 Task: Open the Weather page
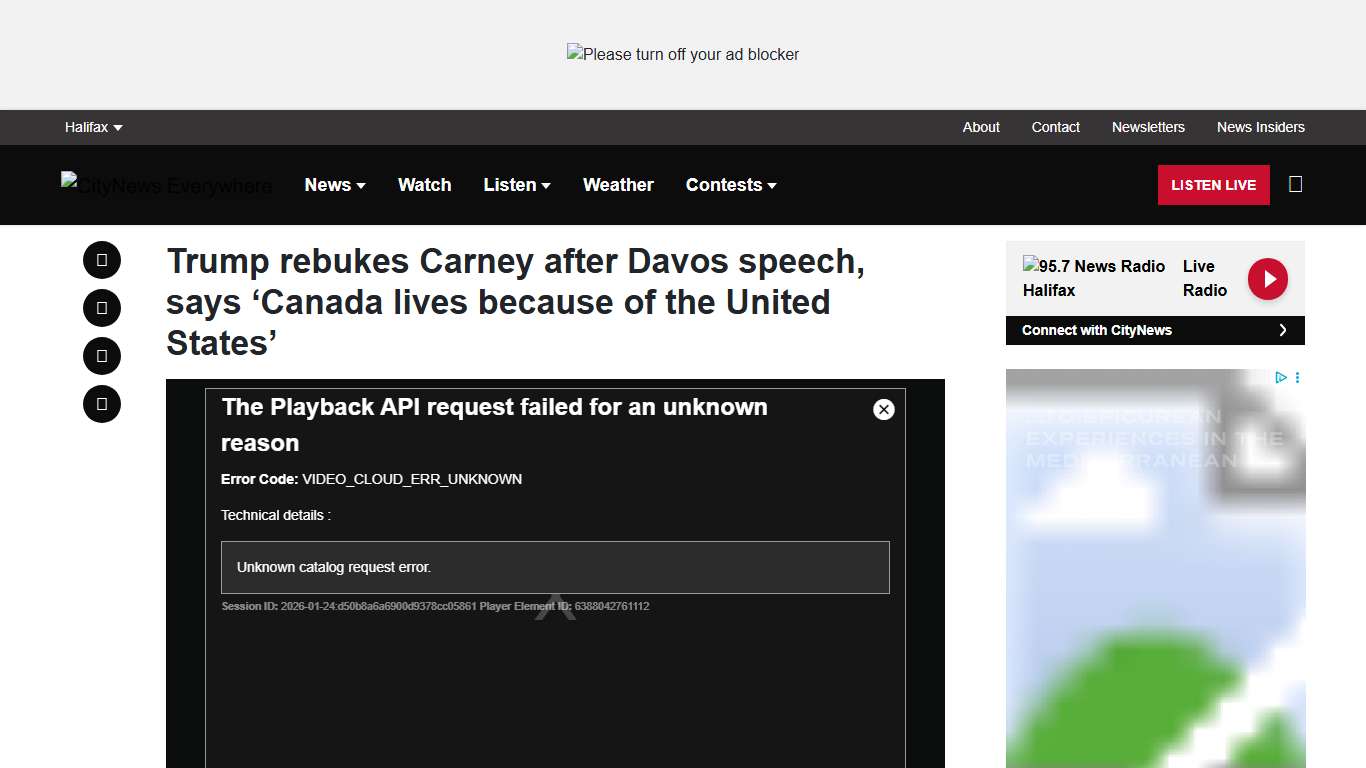(x=618, y=185)
